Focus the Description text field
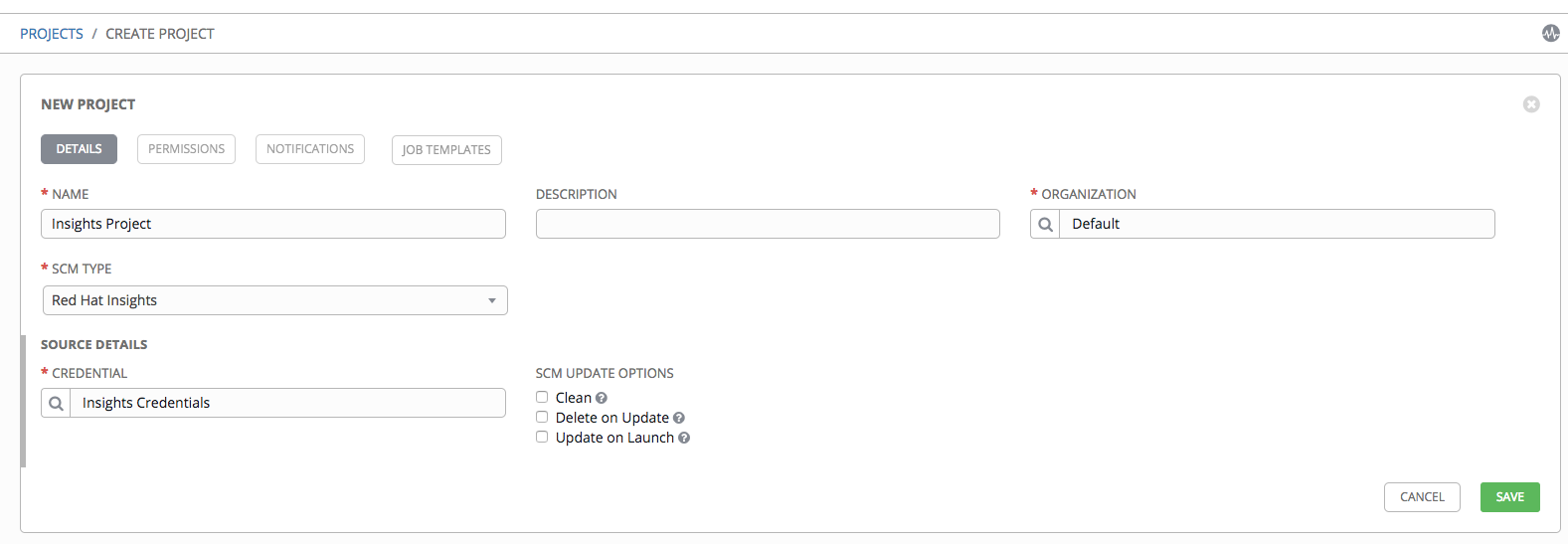The image size is (1568, 544). 768,224
